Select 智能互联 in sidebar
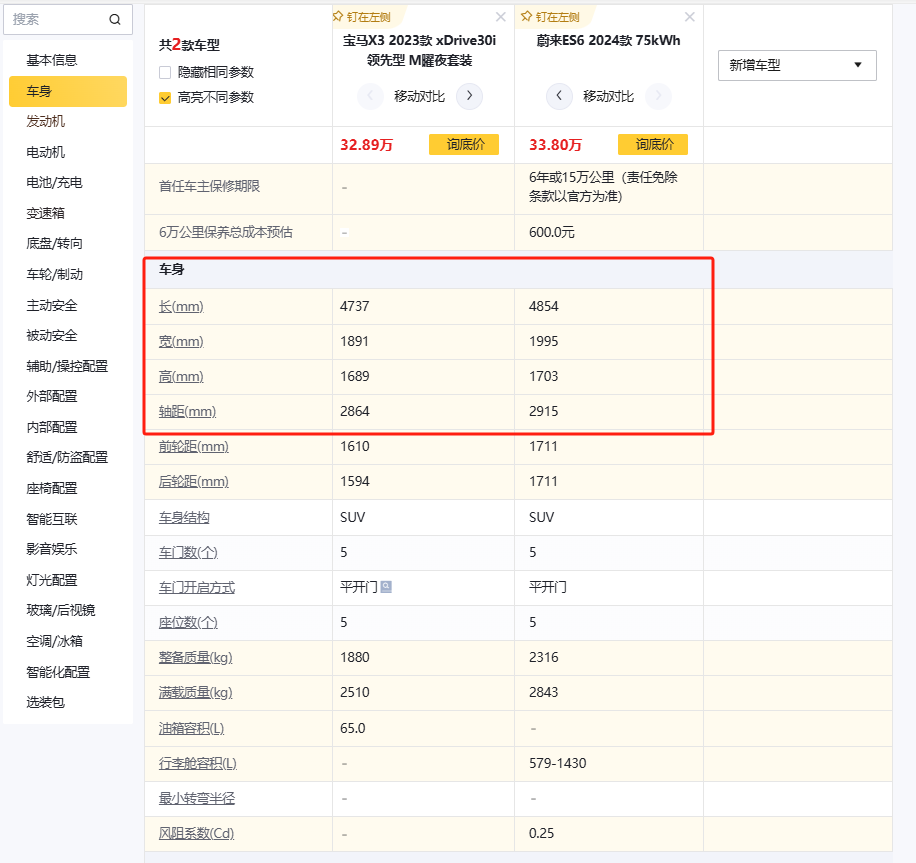916x863 pixels. click(x=52, y=519)
